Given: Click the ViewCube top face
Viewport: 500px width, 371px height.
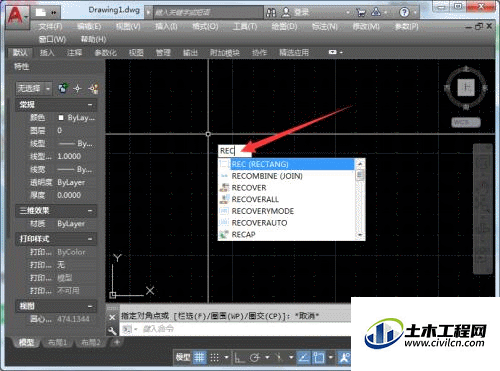Looking at the screenshot, I should coord(466,88).
